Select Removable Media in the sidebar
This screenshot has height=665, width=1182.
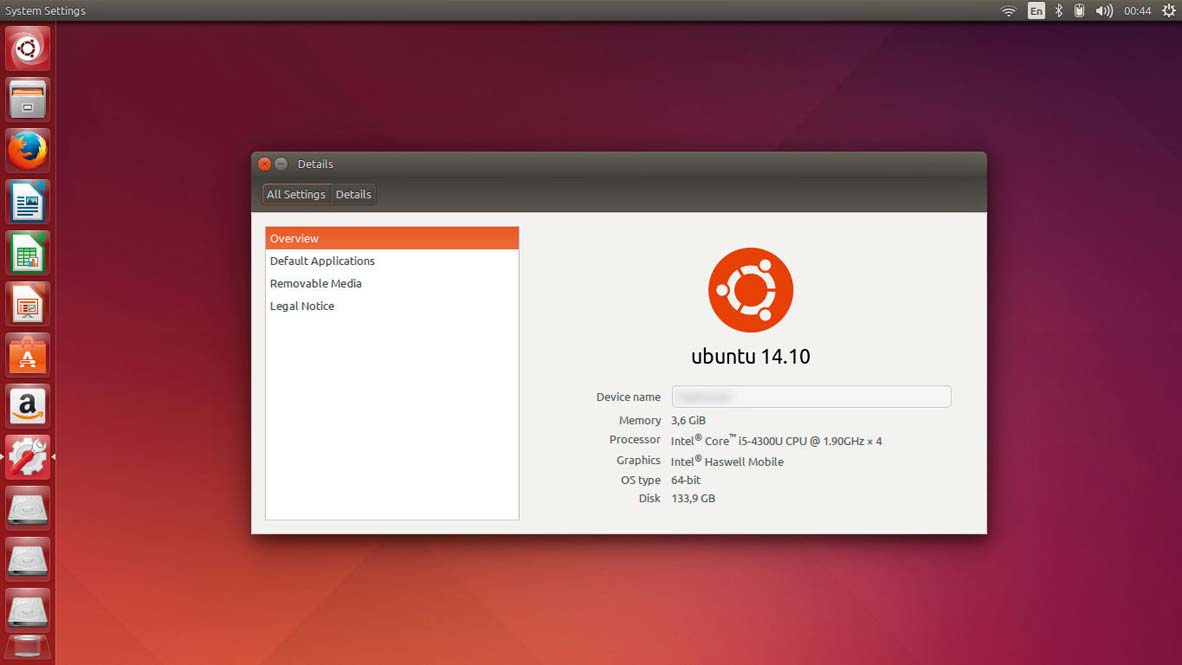pyautogui.click(x=392, y=283)
